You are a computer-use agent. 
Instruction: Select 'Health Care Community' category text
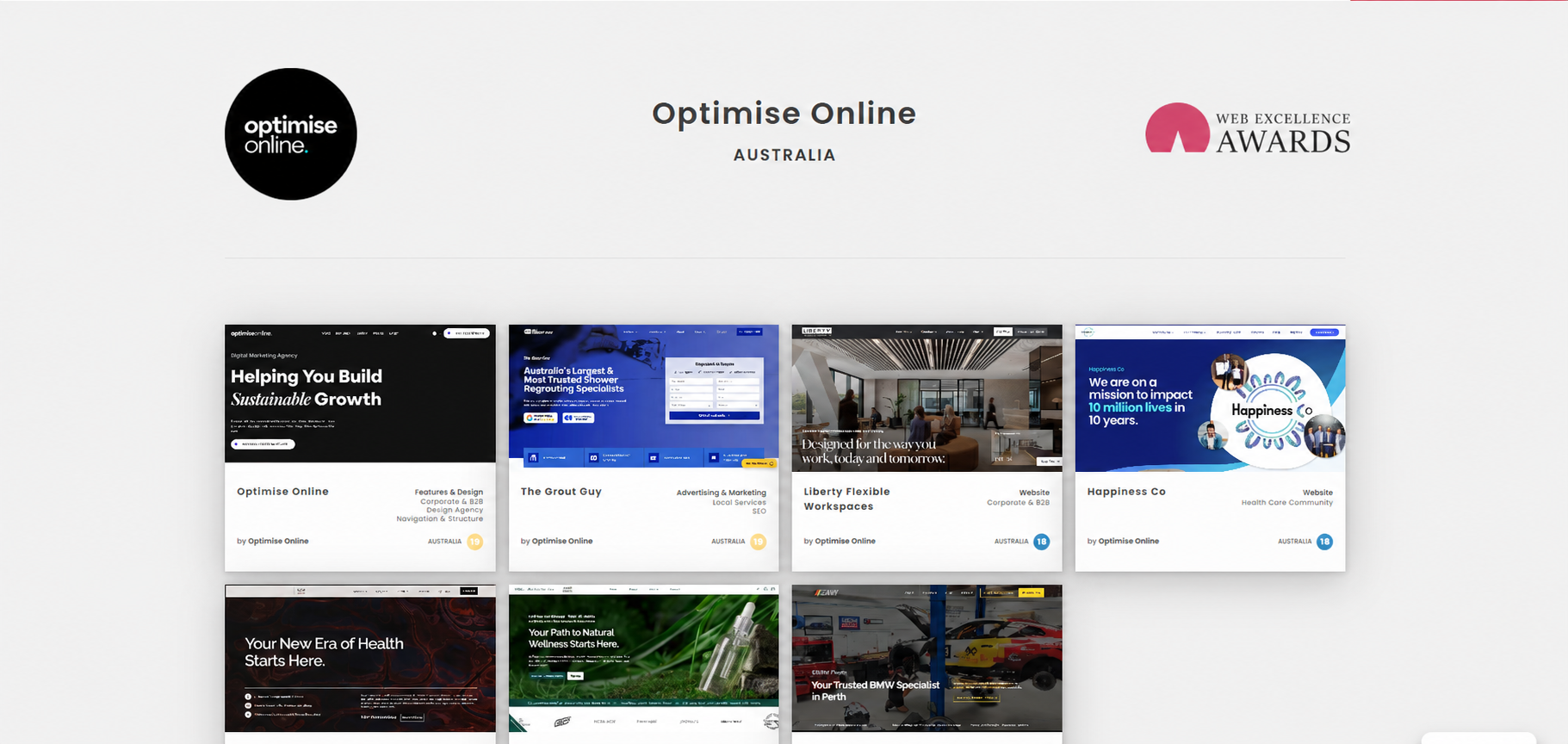pyautogui.click(x=1286, y=502)
